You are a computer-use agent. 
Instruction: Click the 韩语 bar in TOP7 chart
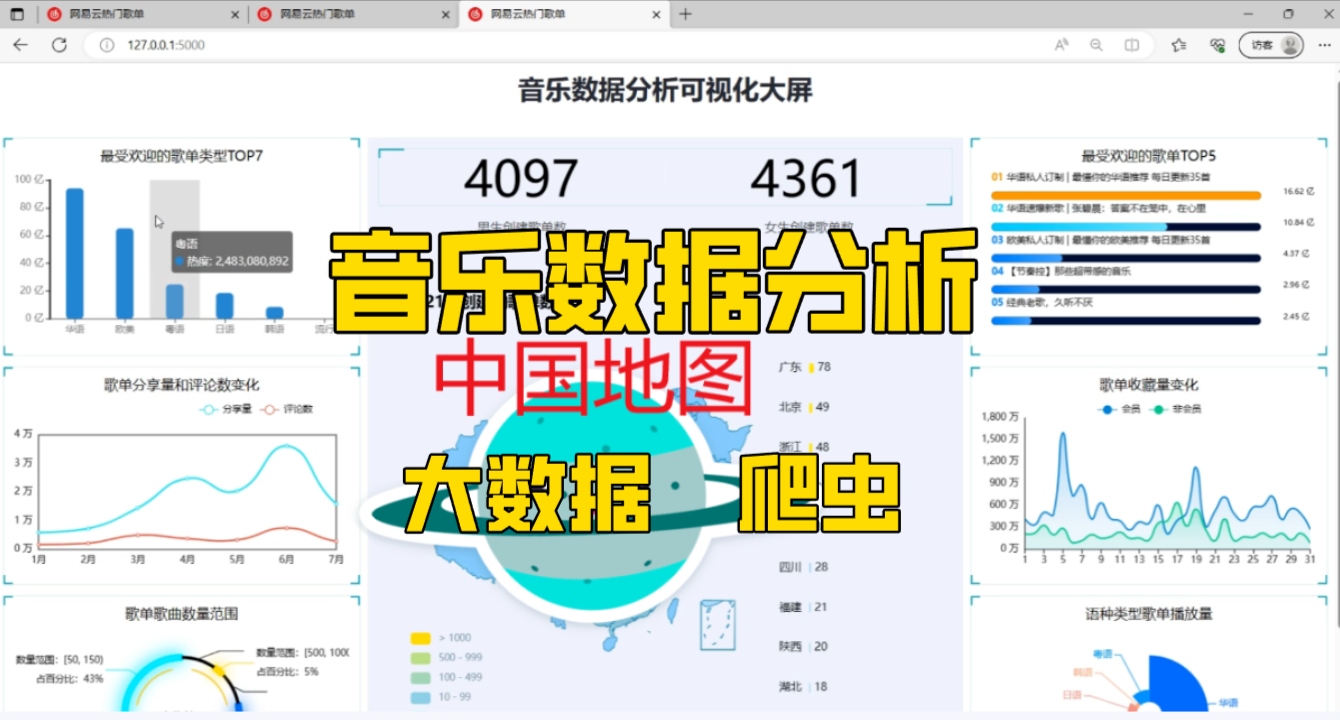pyautogui.click(x=274, y=312)
